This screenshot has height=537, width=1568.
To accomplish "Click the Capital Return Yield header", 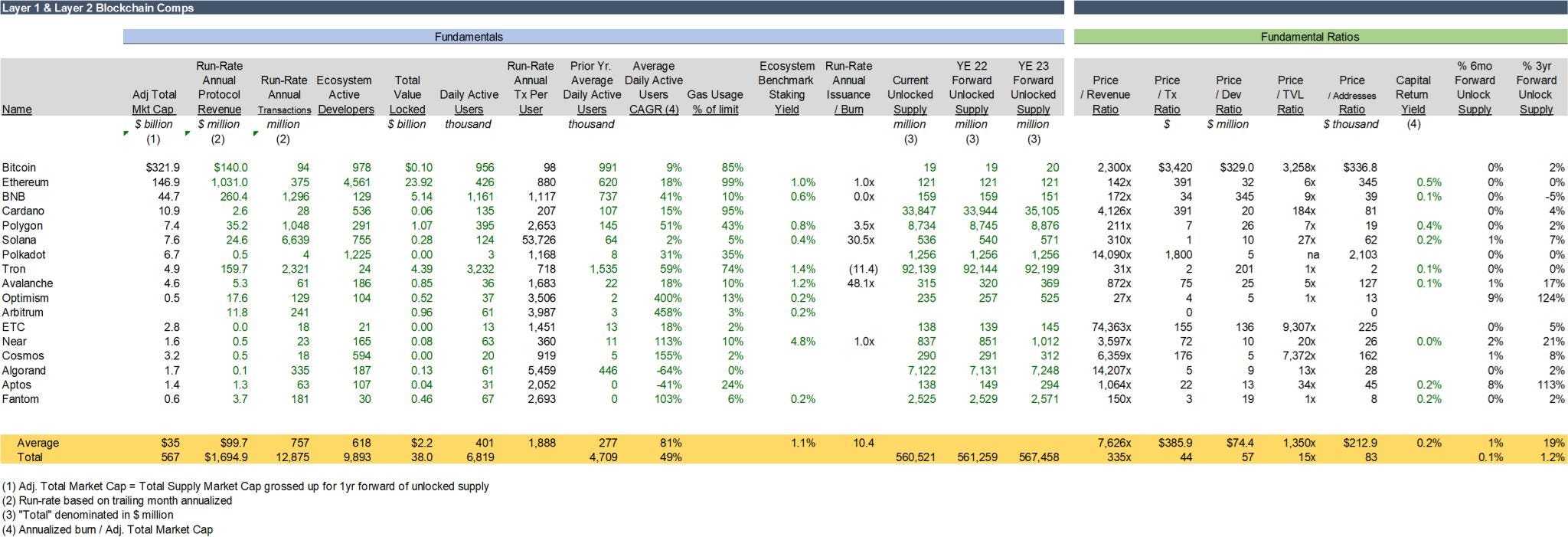I will click(1413, 95).
